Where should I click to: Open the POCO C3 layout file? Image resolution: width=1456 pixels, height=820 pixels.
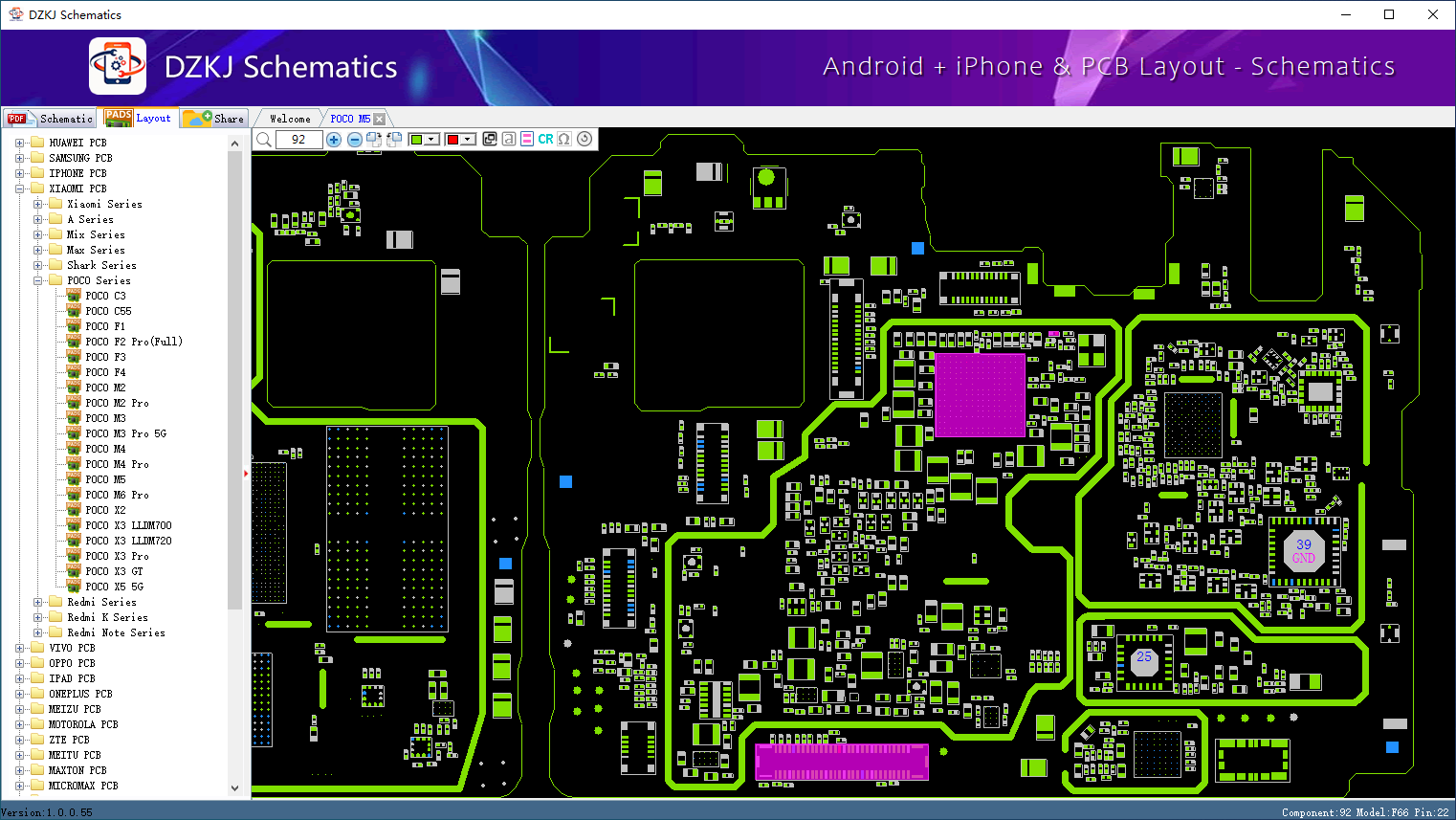click(x=105, y=296)
